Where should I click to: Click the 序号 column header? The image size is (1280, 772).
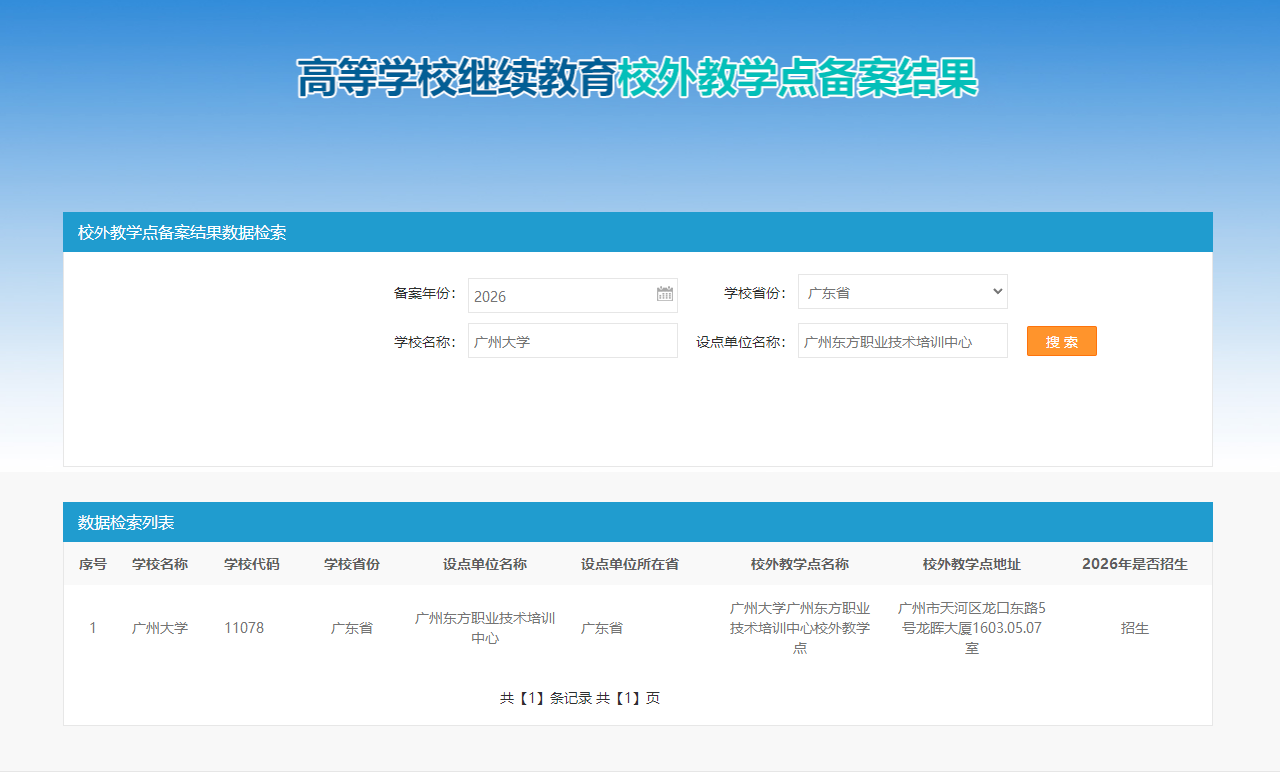tap(93, 564)
